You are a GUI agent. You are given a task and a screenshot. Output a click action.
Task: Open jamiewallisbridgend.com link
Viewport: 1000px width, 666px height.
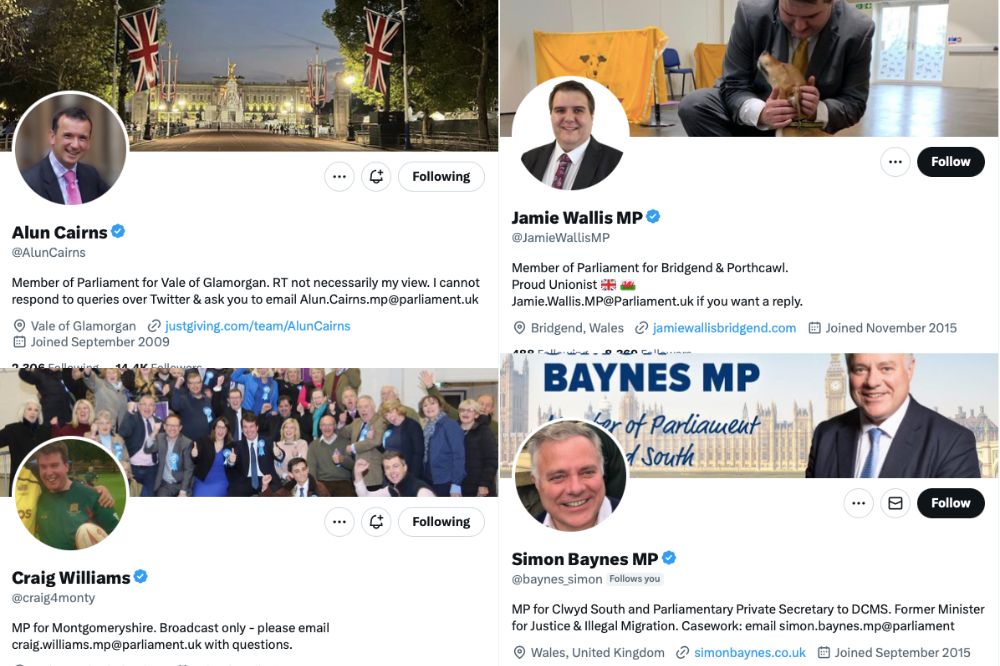click(724, 328)
